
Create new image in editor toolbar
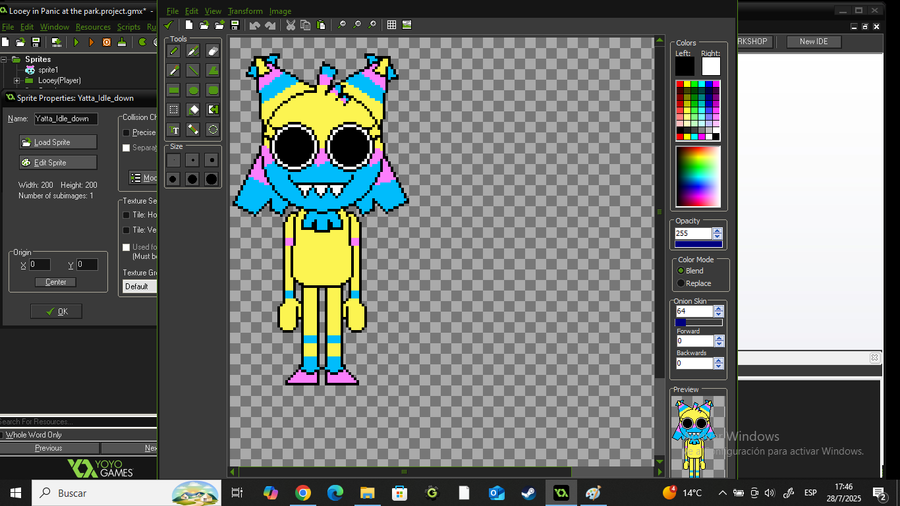pyautogui.click(x=188, y=25)
